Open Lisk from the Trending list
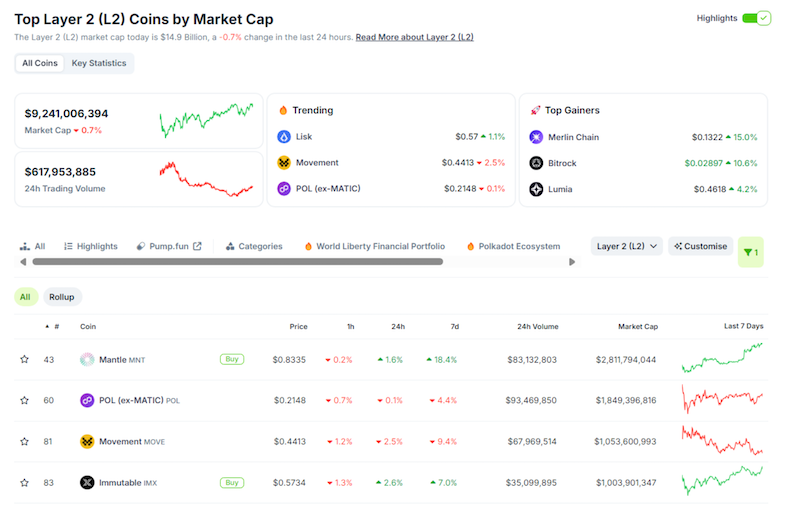800x520 pixels. pyautogui.click(x=304, y=137)
